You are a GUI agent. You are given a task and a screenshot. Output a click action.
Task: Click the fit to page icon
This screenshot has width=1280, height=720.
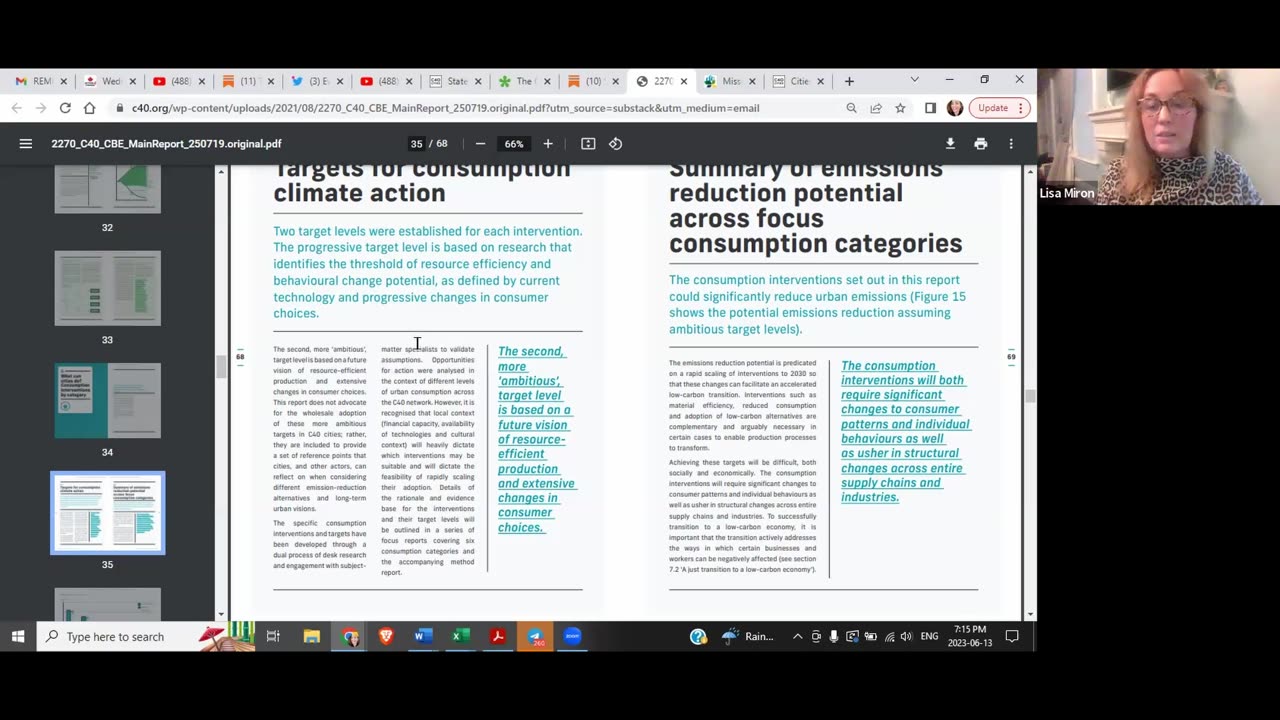point(588,144)
